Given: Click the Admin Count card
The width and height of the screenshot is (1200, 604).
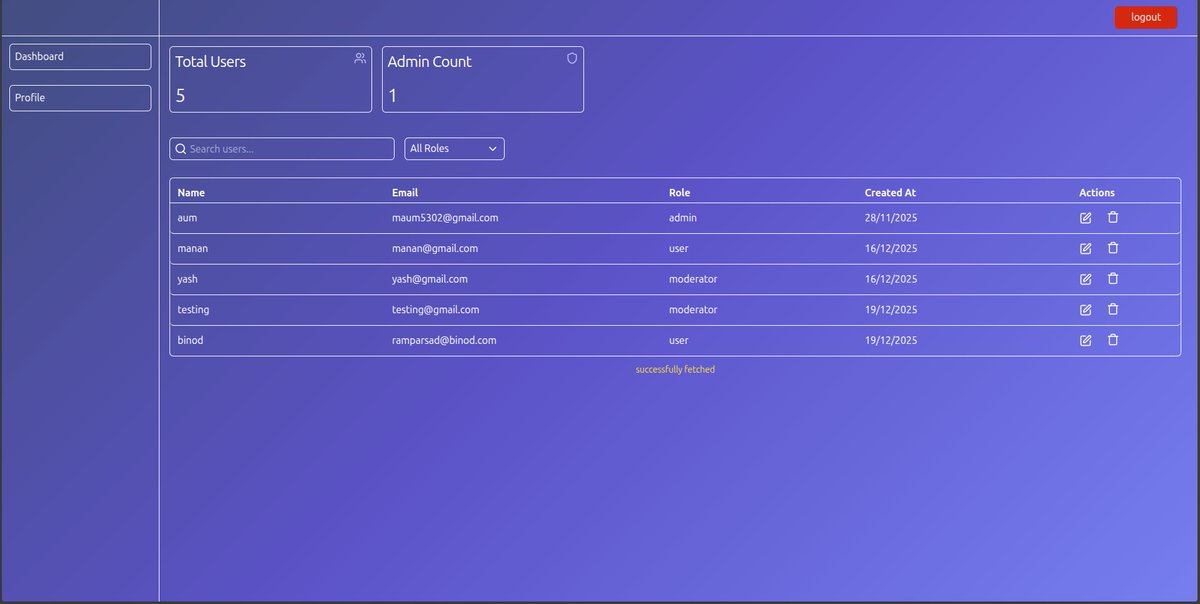Looking at the screenshot, I should (x=483, y=80).
